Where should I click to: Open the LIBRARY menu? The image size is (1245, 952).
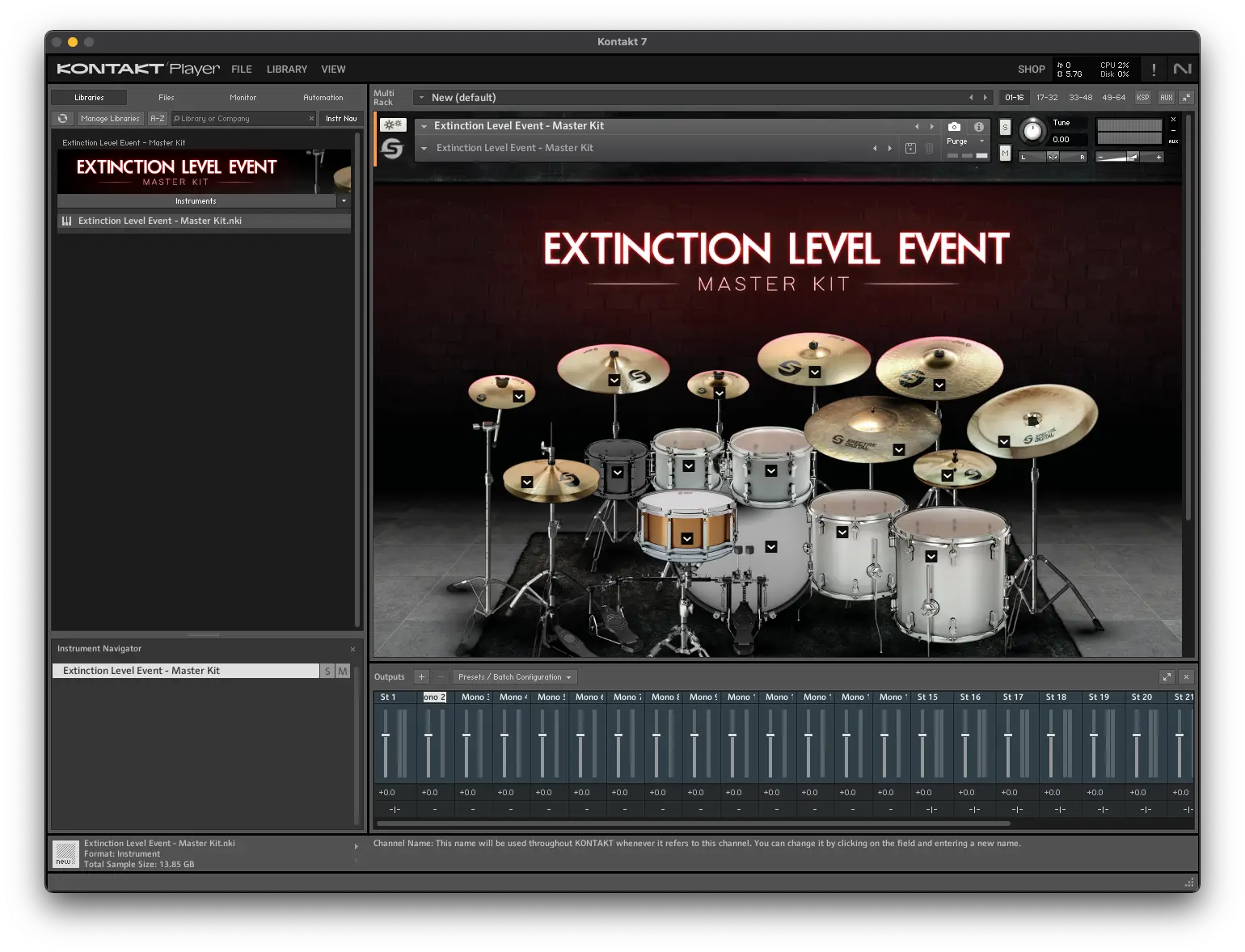(287, 70)
